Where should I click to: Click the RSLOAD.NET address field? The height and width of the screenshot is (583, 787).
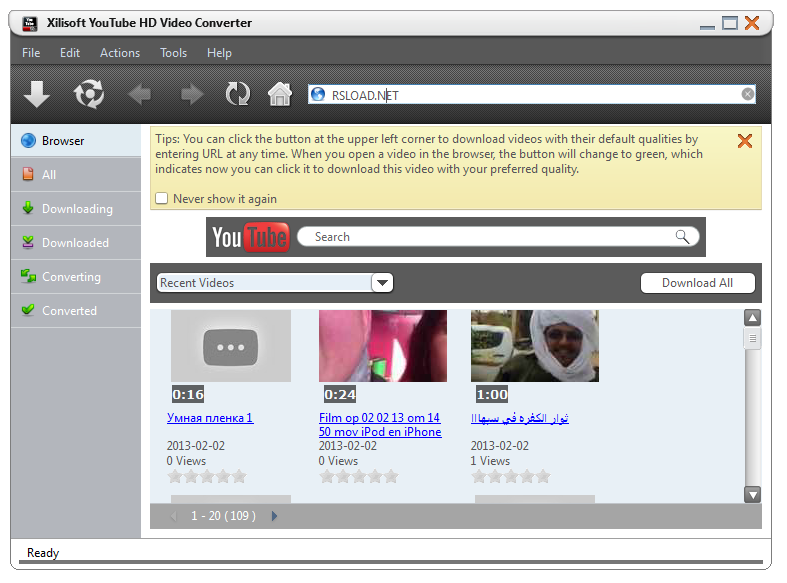532,94
